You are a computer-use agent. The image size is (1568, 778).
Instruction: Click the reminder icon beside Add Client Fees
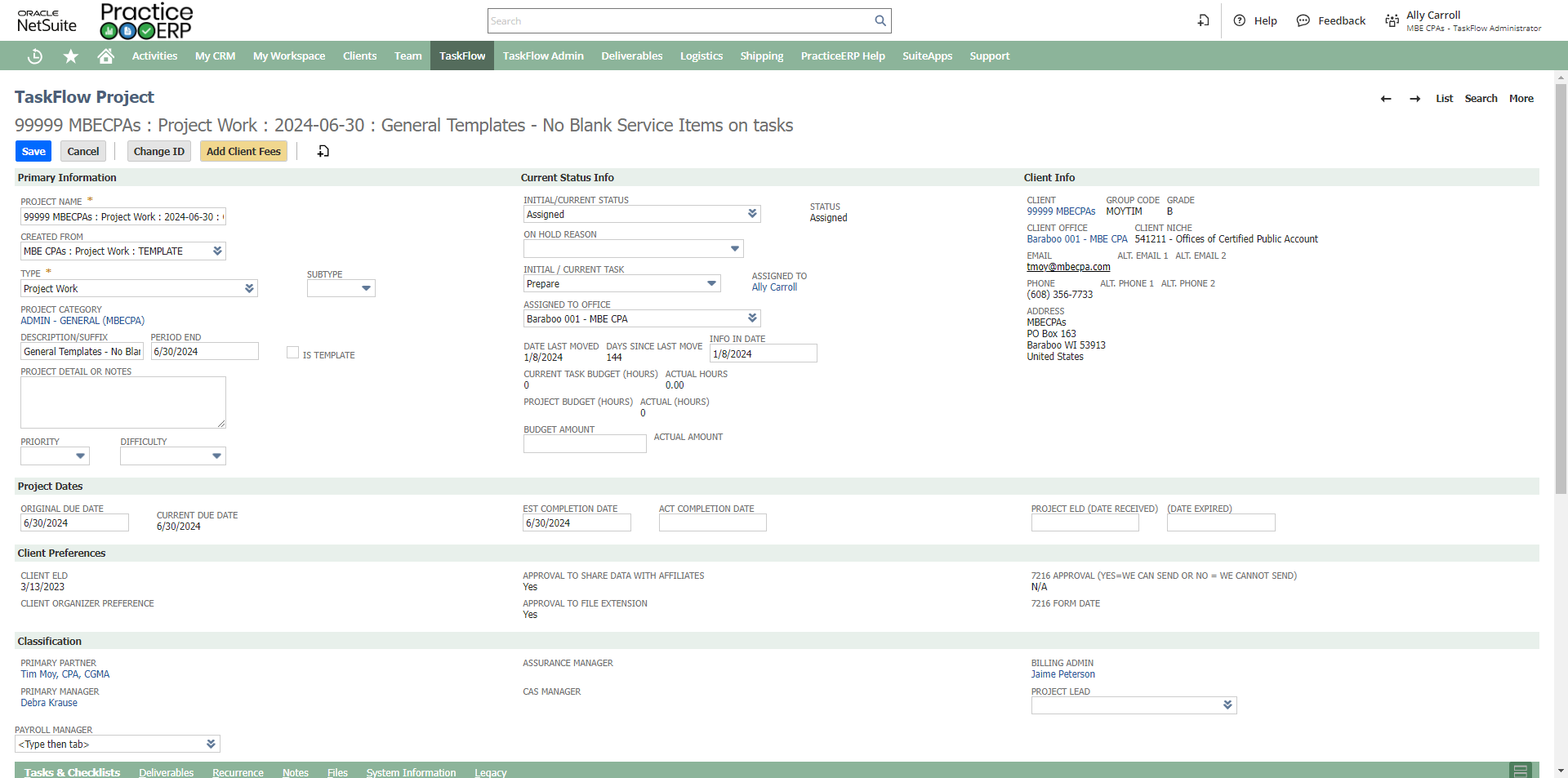[x=323, y=151]
